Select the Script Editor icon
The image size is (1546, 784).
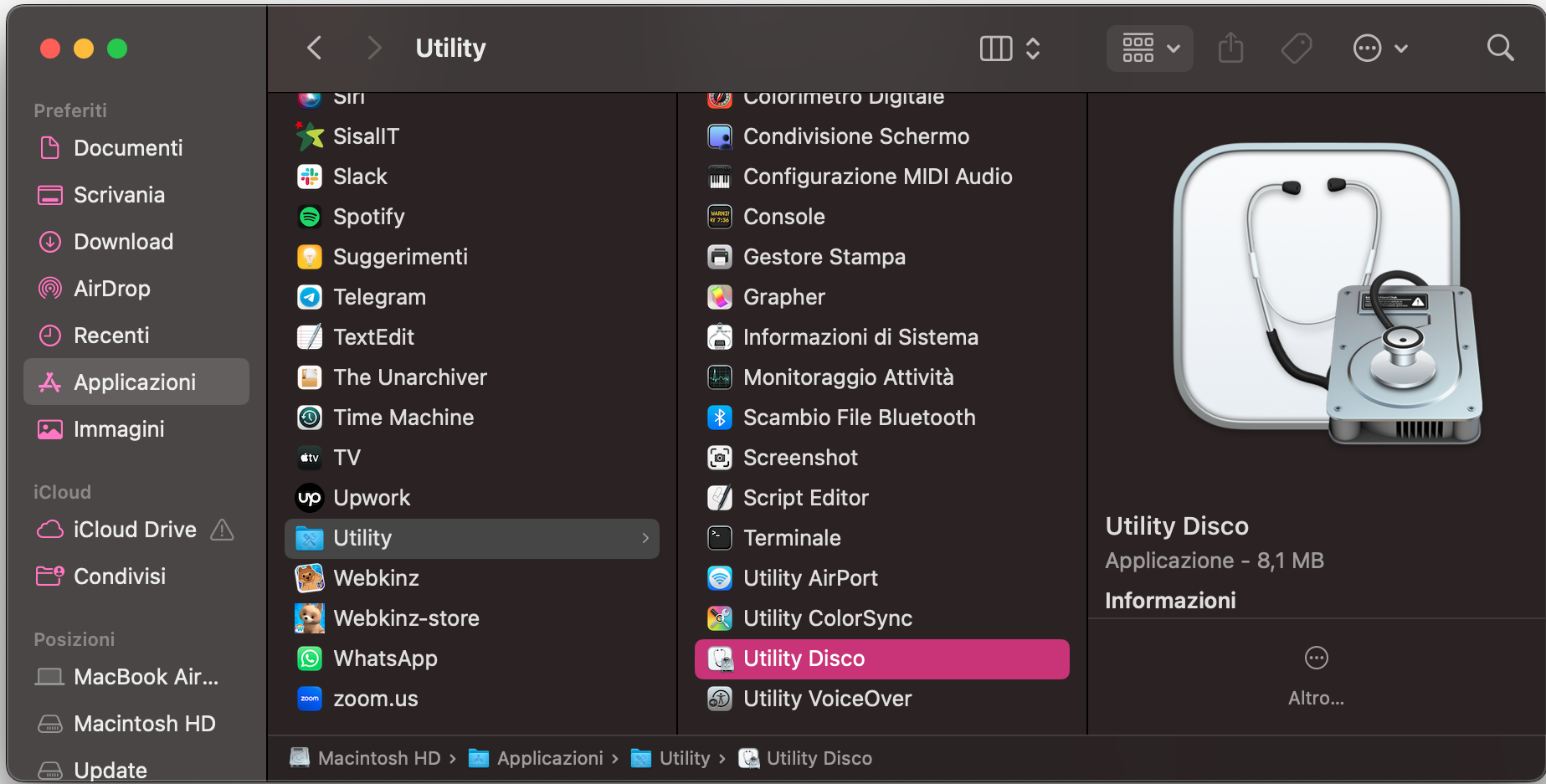click(x=720, y=498)
